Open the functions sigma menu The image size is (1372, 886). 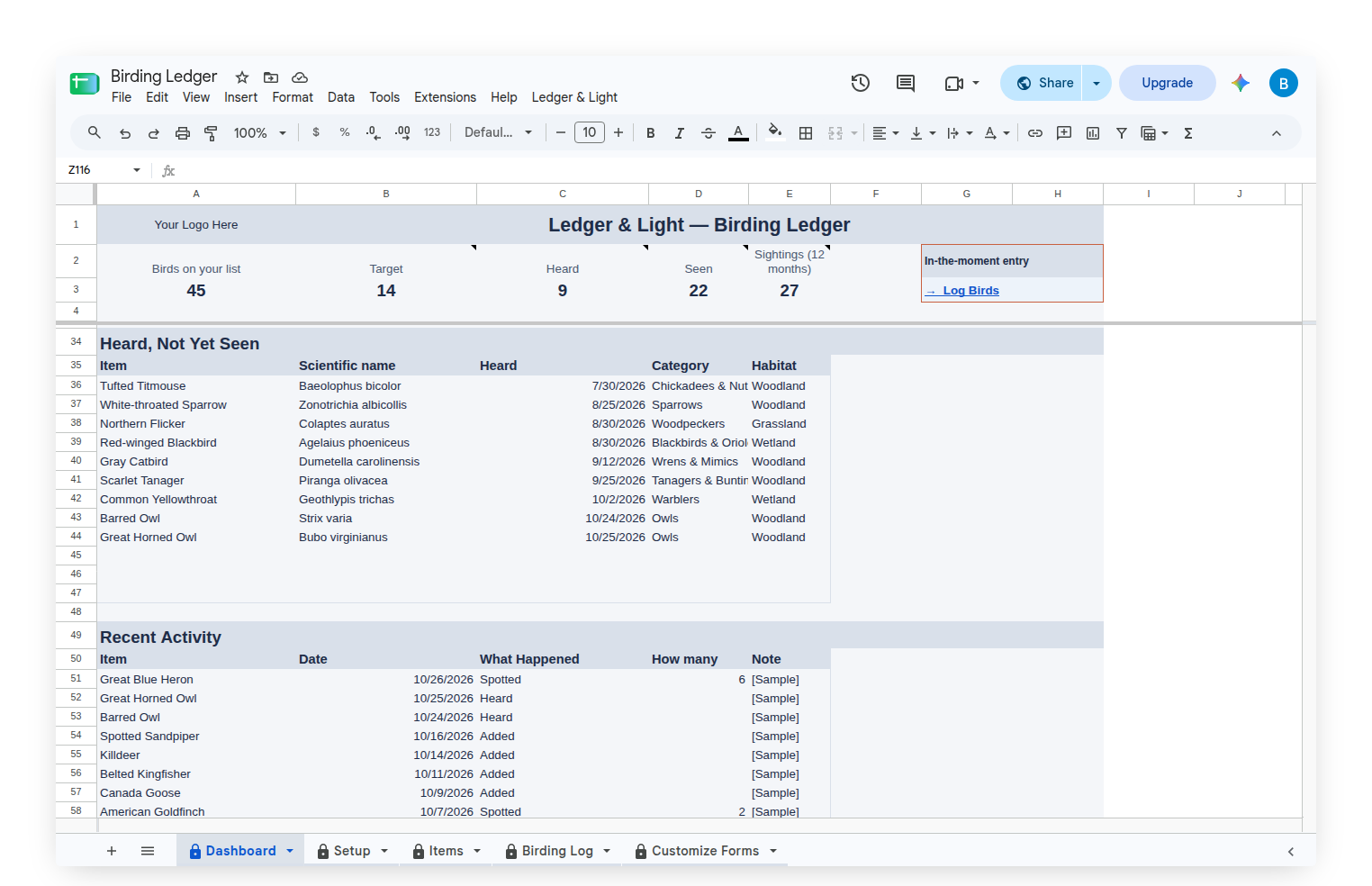pos(1188,133)
